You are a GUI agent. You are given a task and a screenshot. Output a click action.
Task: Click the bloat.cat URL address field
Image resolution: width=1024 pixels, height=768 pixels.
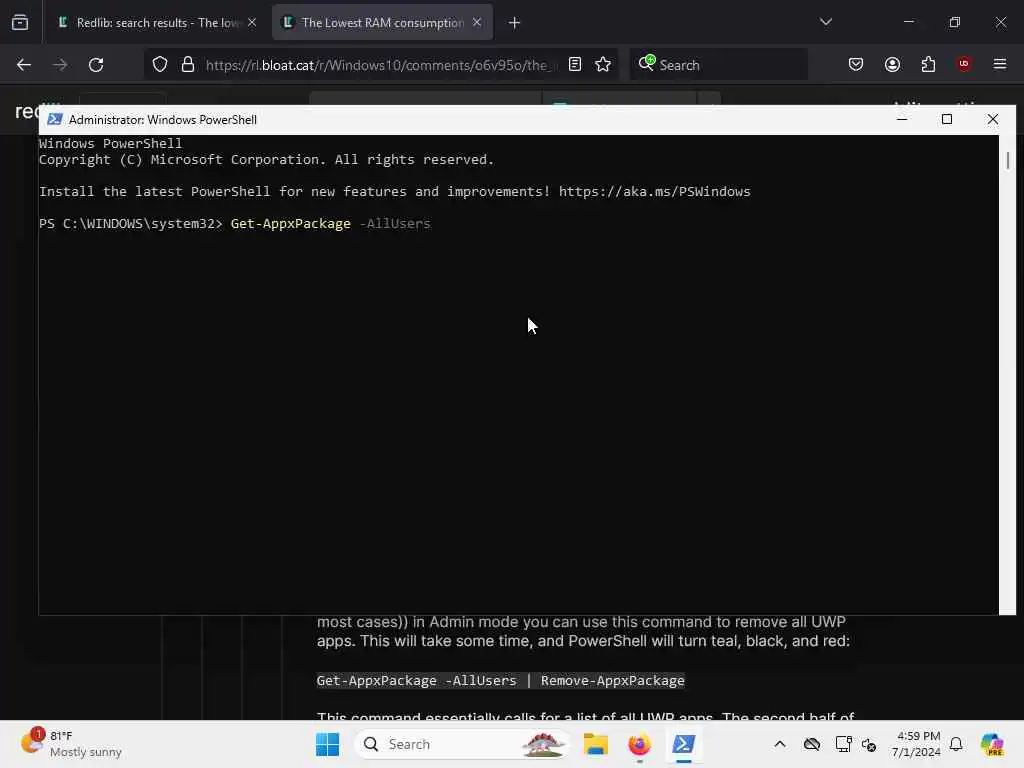tap(381, 65)
